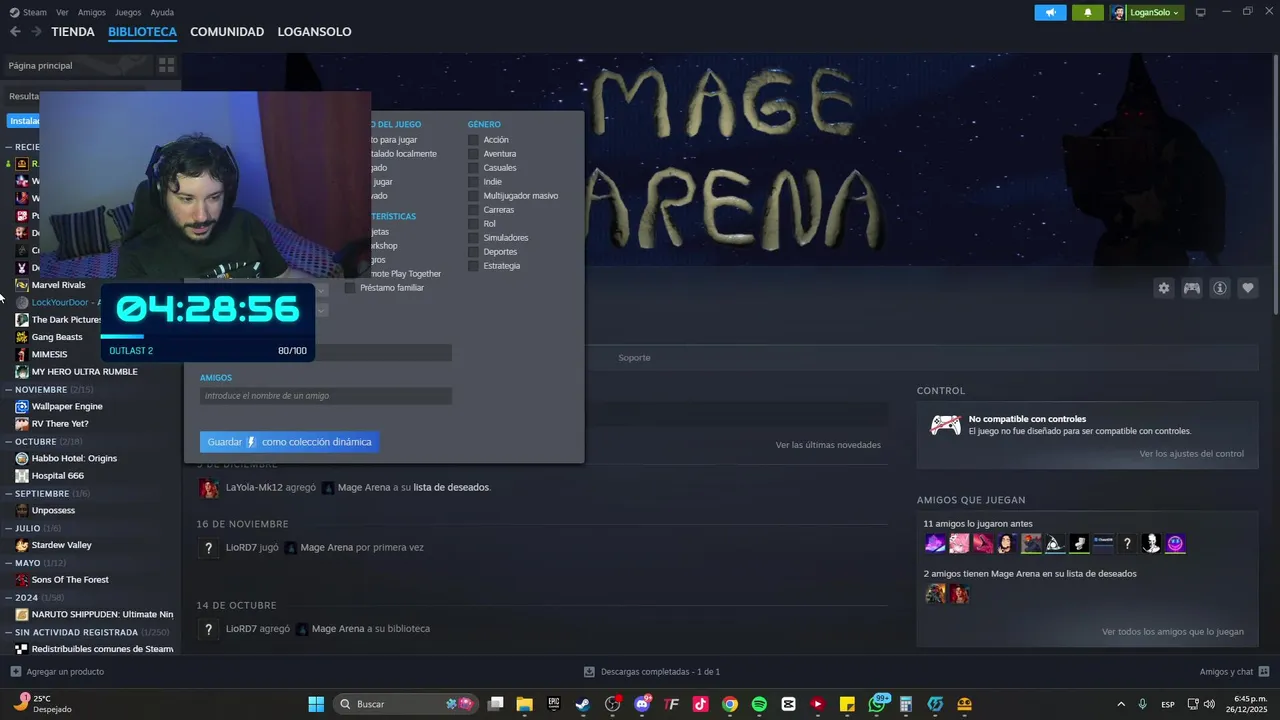Open Ver todos los amigos que lo juegan
1280x720 pixels.
click(x=1173, y=632)
